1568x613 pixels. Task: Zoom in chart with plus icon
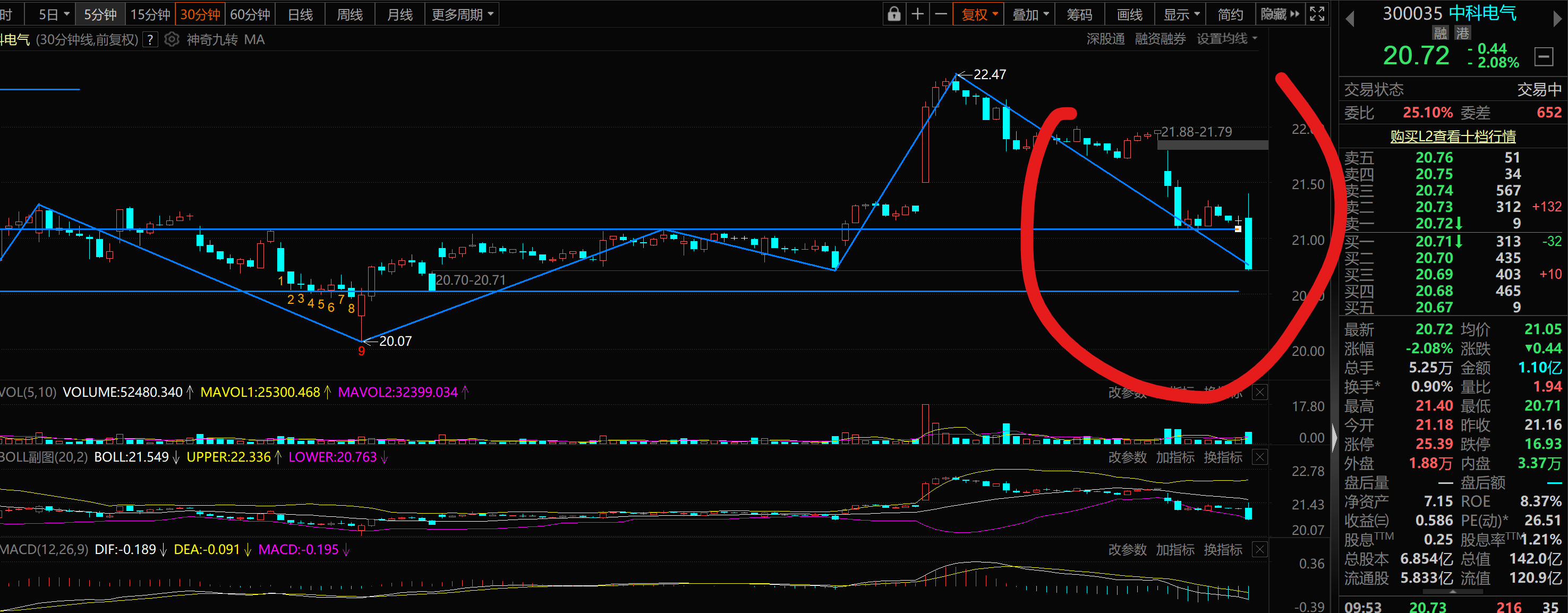click(x=917, y=14)
